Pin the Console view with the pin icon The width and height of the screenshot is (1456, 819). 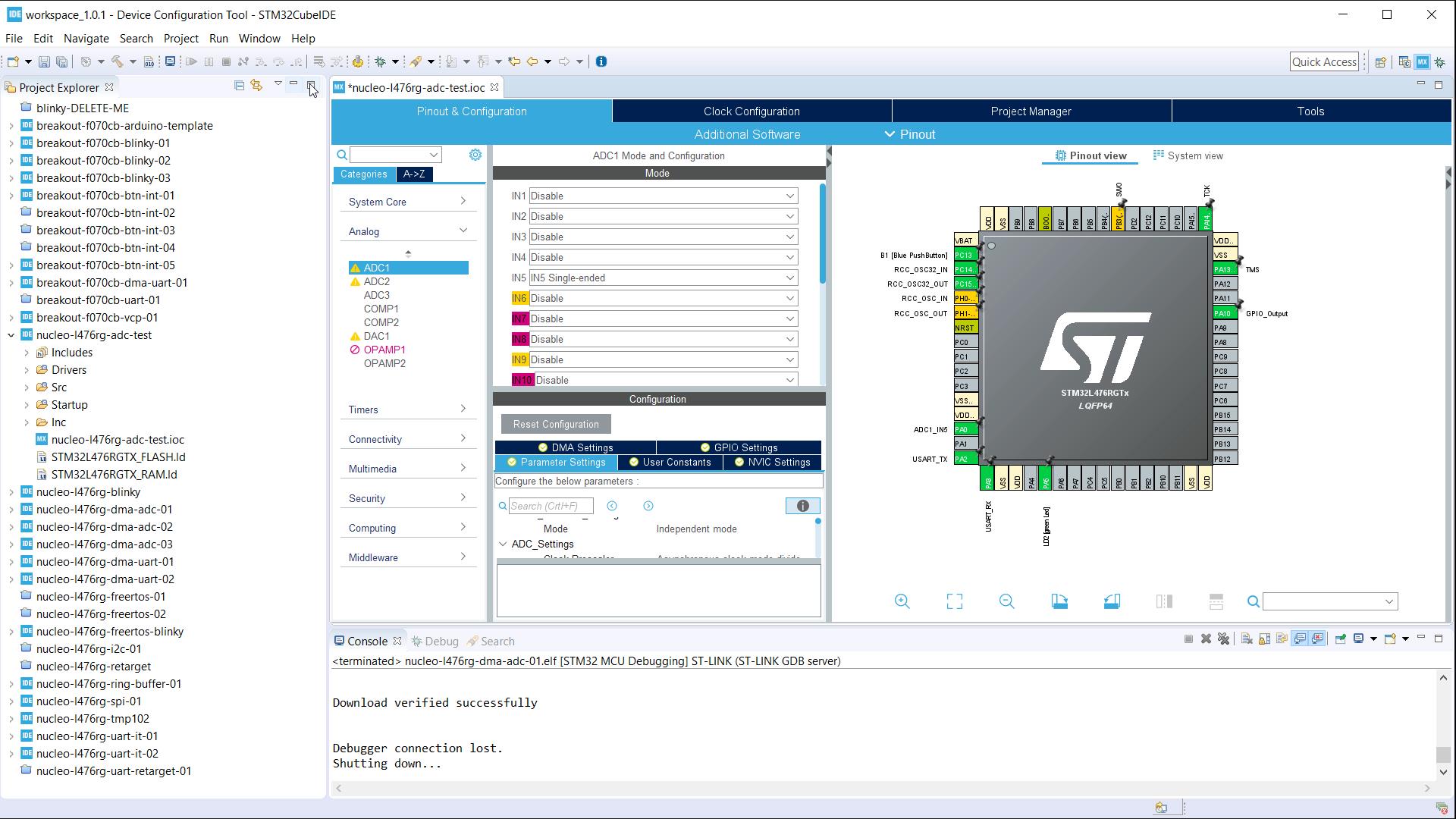(x=1341, y=639)
